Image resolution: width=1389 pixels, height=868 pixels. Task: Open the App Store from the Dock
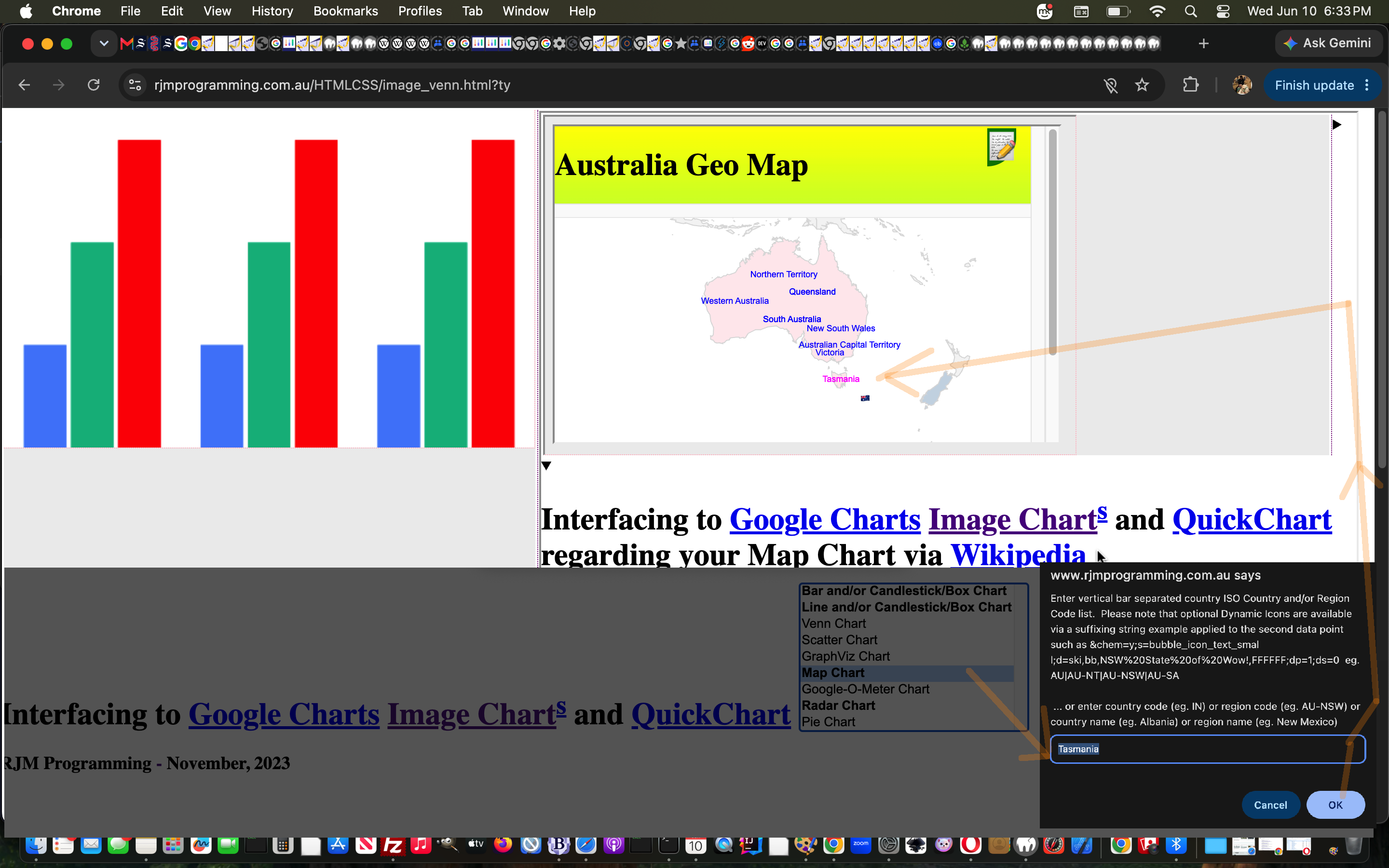338,844
